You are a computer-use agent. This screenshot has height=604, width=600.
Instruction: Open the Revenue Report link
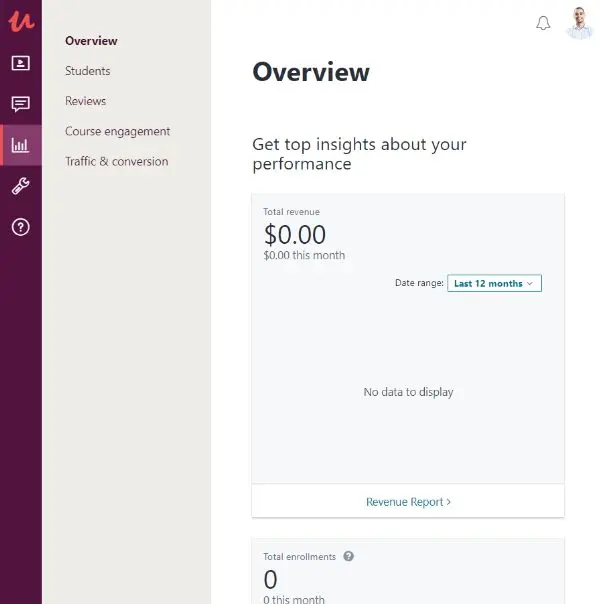click(x=408, y=502)
